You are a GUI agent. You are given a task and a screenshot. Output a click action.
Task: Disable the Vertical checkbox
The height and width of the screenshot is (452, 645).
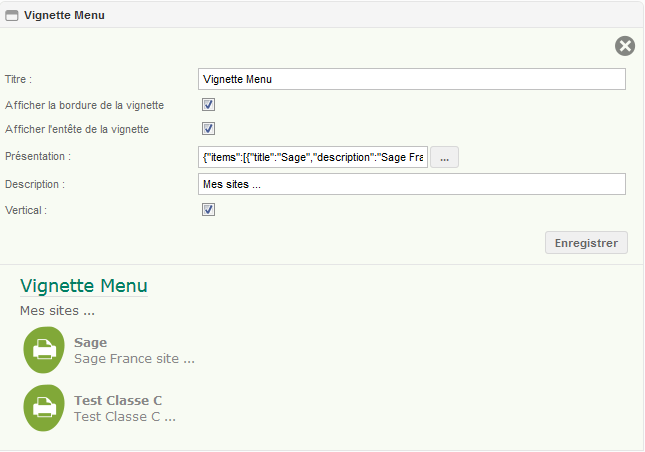[x=208, y=209]
